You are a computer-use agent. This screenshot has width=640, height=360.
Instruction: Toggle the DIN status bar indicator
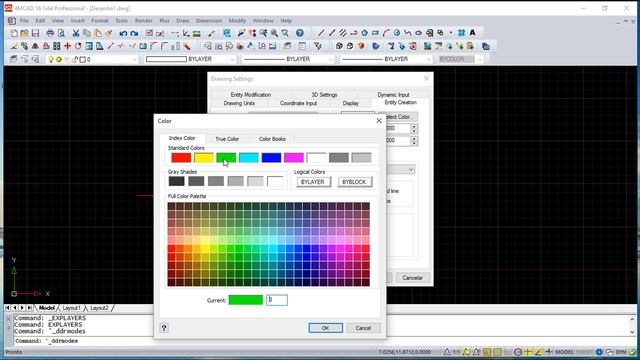coord(621,352)
